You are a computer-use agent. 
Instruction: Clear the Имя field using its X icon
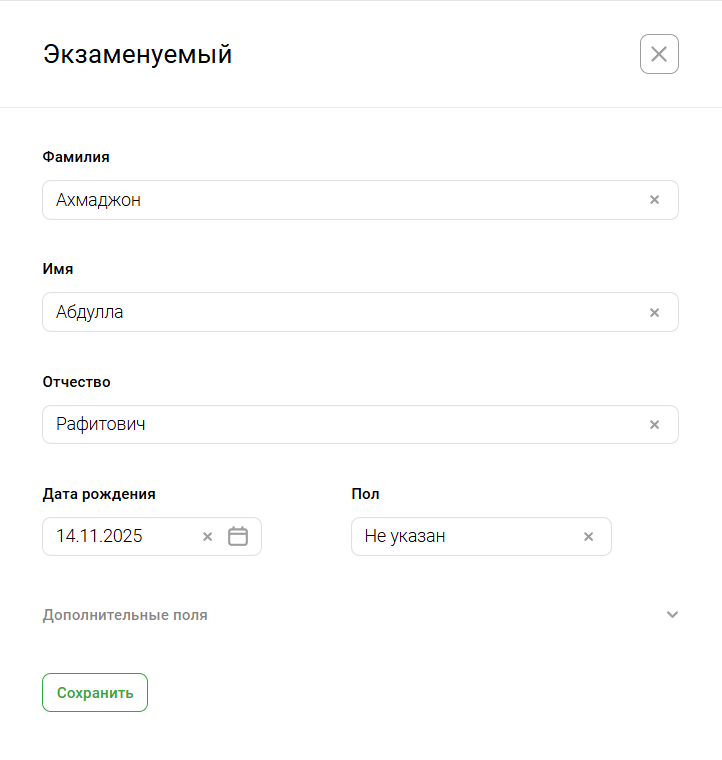[655, 312]
